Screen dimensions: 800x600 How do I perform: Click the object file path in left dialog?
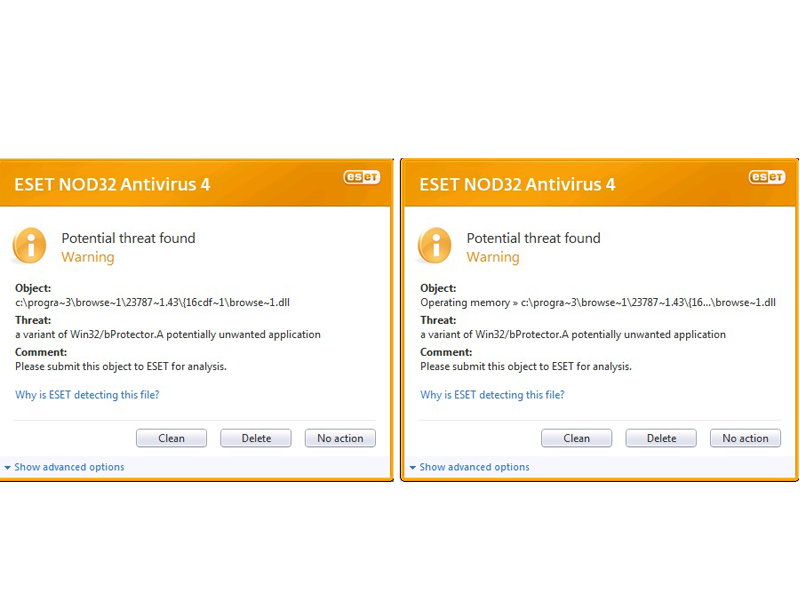point(152,302)
